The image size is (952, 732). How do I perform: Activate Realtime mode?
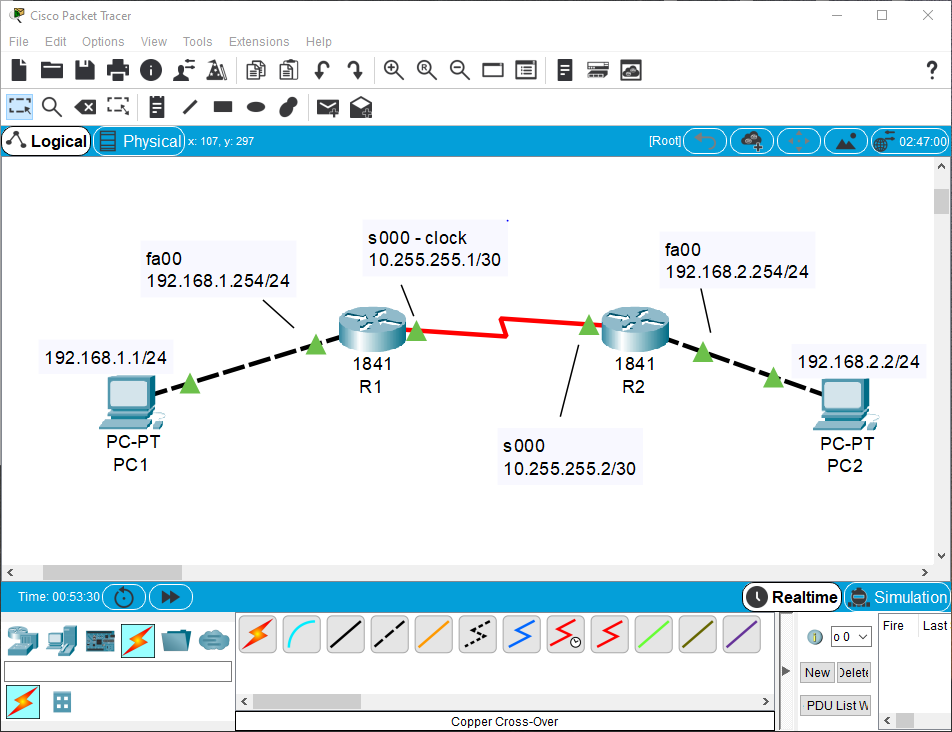pyautogui.click(x=791, y=597)
